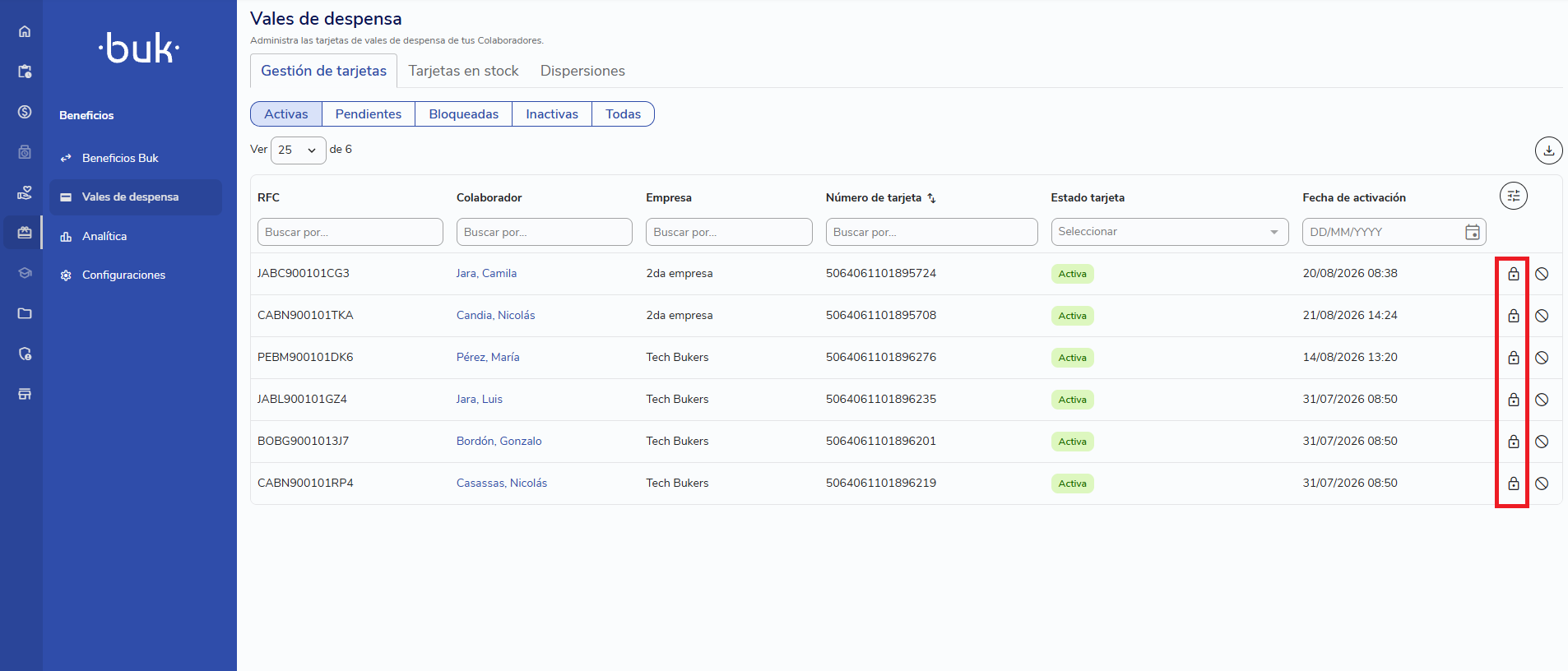Open the dollar-sign payroll icon

(x=25, y=112)
